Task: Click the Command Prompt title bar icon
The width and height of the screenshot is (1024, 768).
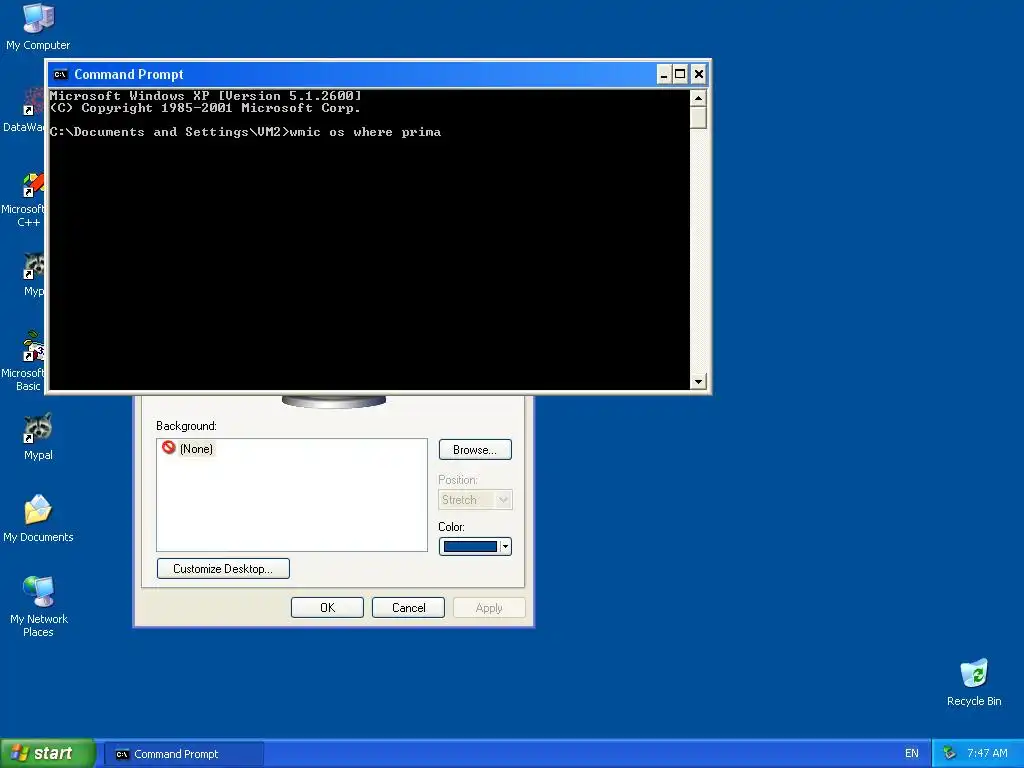Action: [x=60, y=74]
